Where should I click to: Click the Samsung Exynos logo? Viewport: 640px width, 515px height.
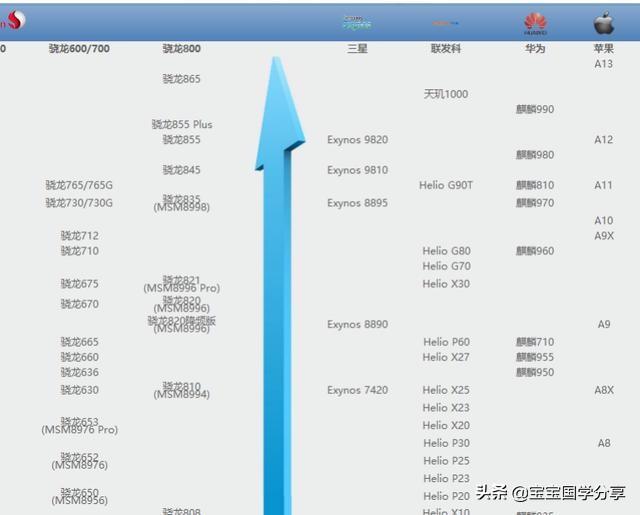coord(357,23)
